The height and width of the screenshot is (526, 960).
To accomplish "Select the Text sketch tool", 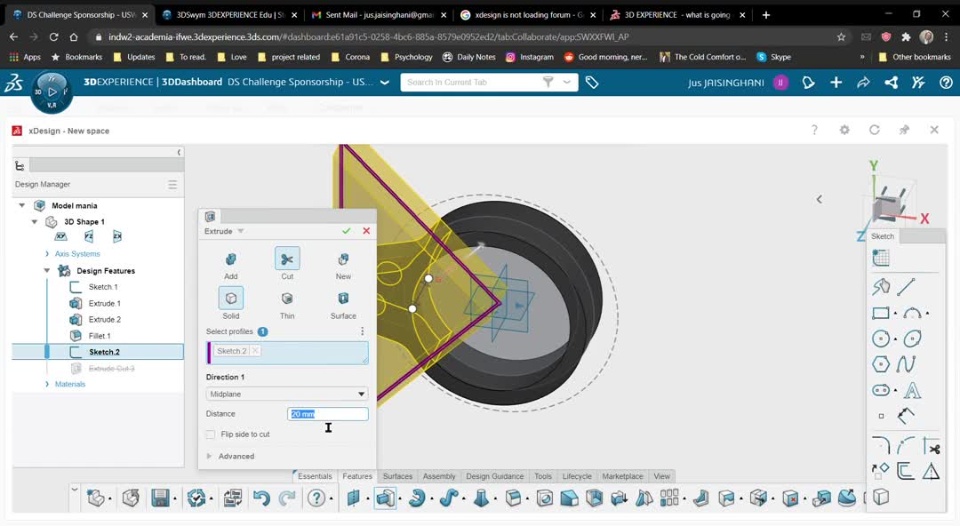I will click(912, 390).
